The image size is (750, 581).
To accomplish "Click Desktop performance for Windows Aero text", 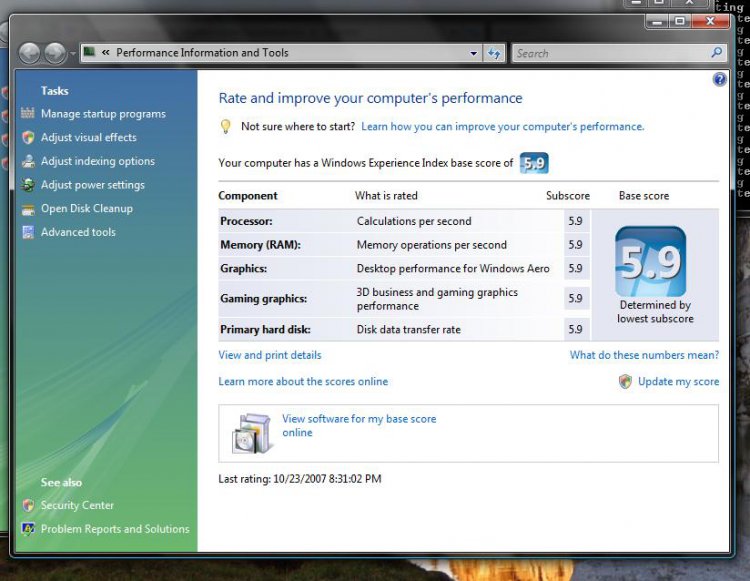I will [x=453, y=268].
